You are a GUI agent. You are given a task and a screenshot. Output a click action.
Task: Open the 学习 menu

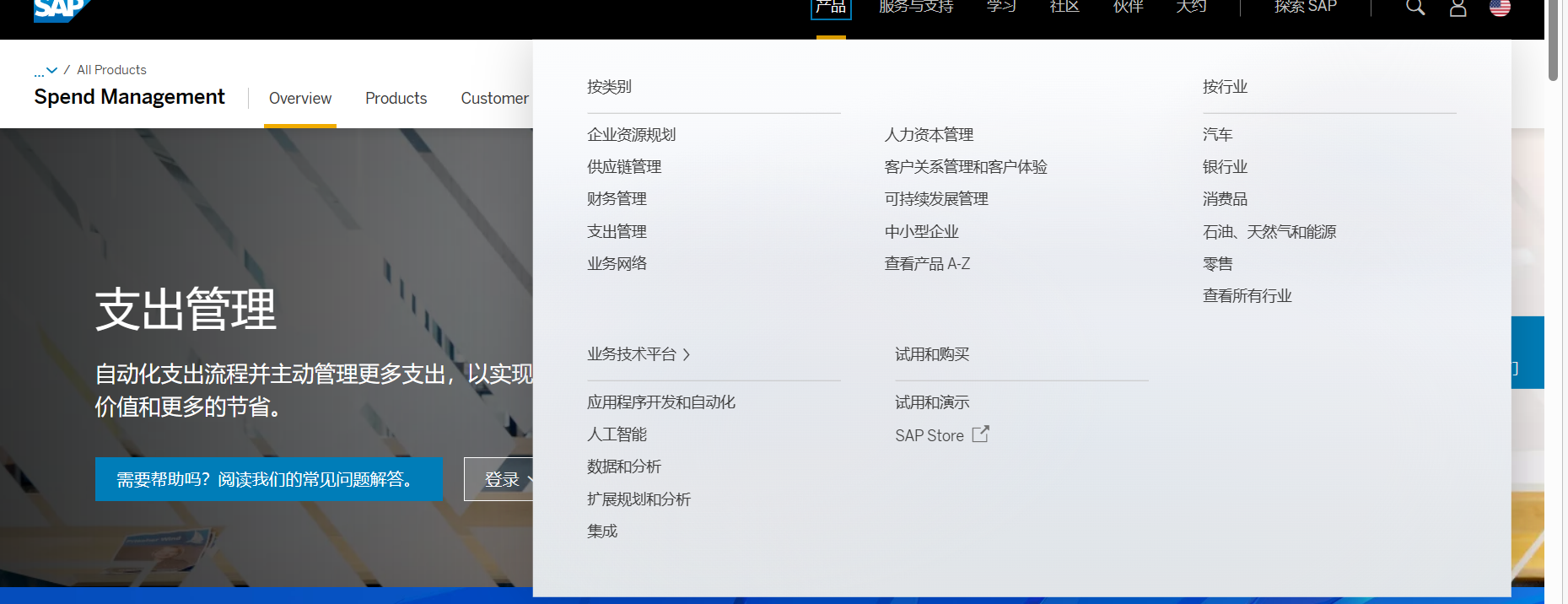pos(1001,7)
